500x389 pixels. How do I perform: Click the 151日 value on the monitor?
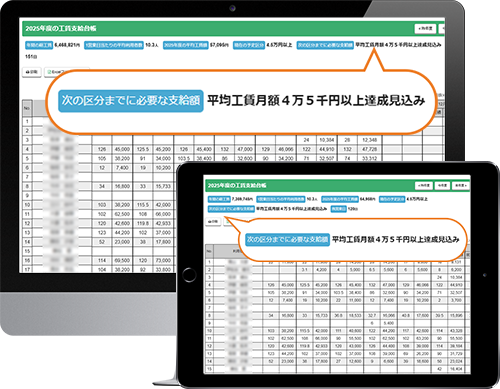(31, 56)
